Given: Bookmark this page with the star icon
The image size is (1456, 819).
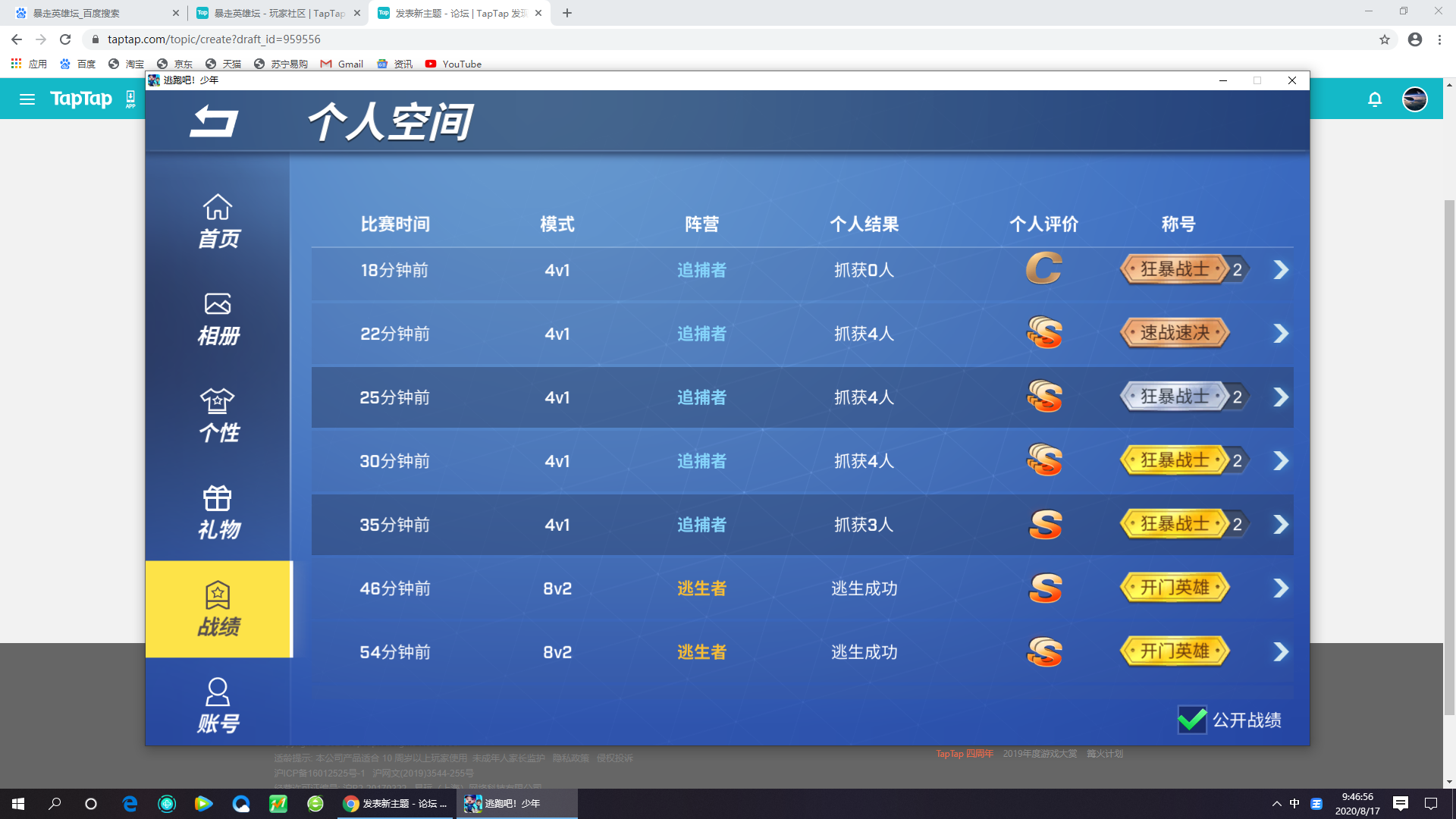Looking at the screenshot, I should pos(1385,39).
